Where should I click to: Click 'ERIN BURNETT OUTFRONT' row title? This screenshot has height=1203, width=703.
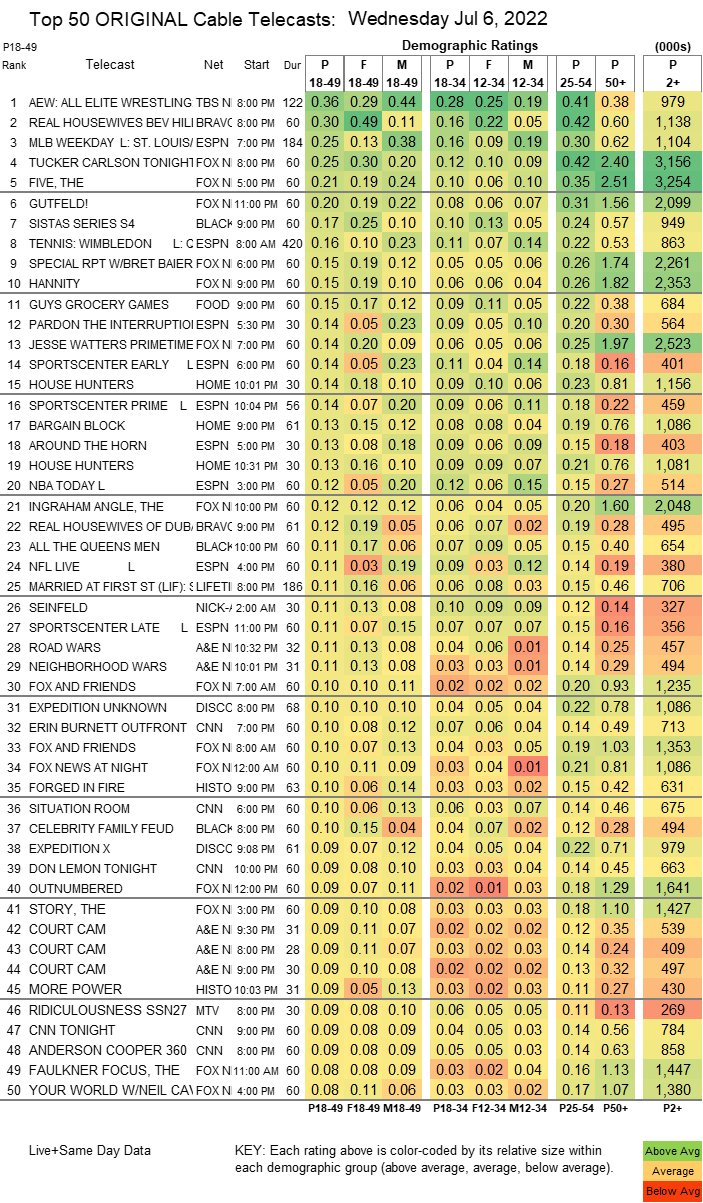coord(109,728)
